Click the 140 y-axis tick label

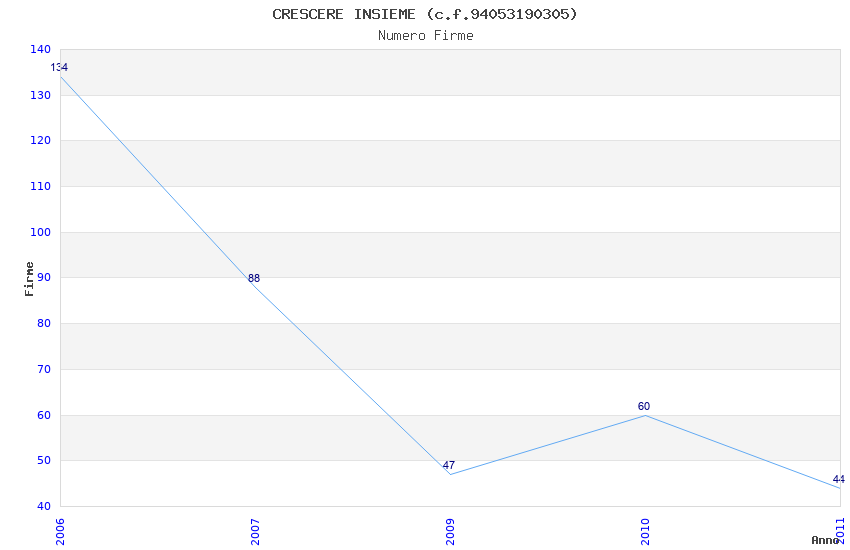pos(40,49)
